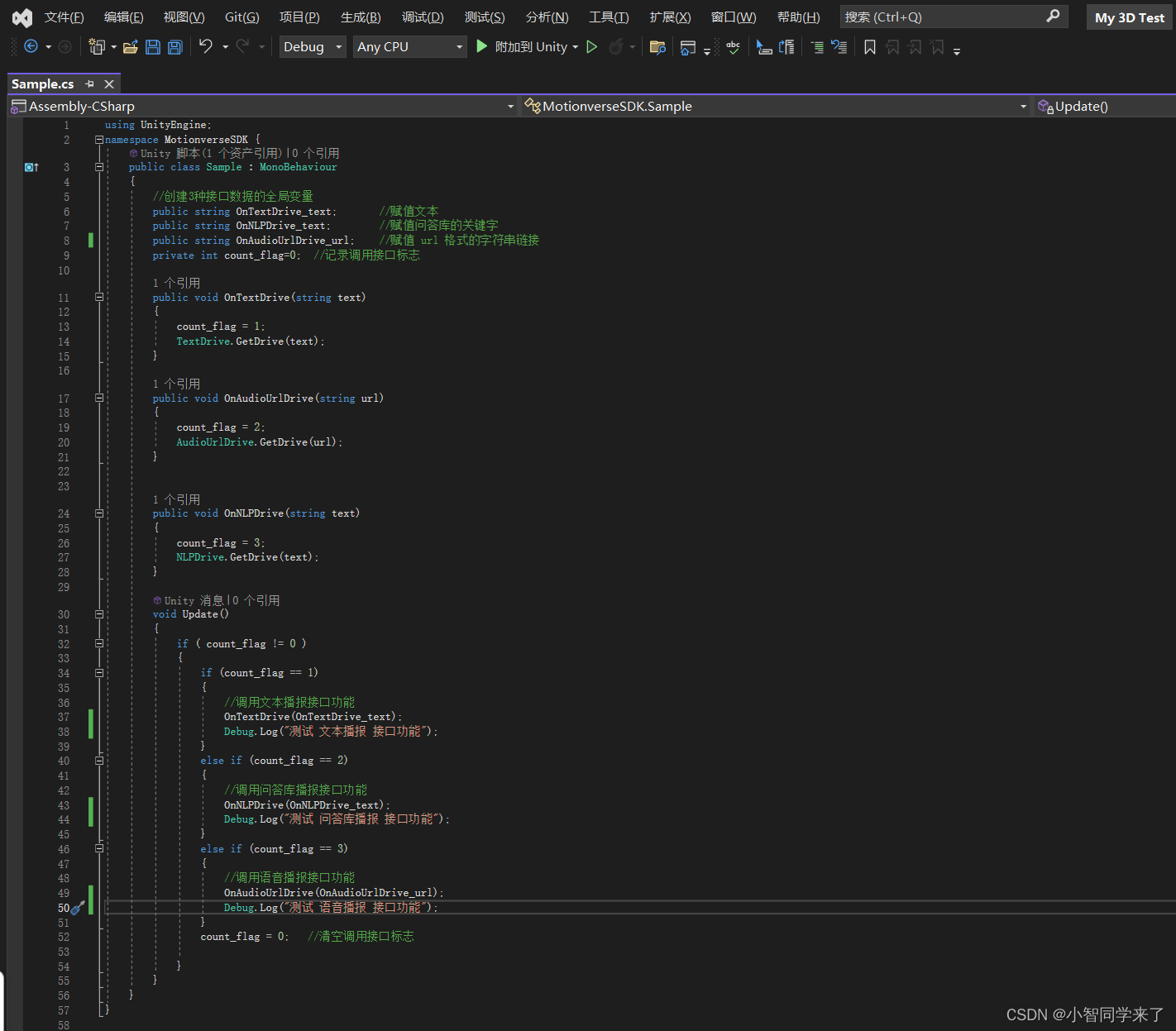Collapse the Sample class block
This screenshot has height=1031, width=1176.
pyautogui.click(x=99, y=167)
